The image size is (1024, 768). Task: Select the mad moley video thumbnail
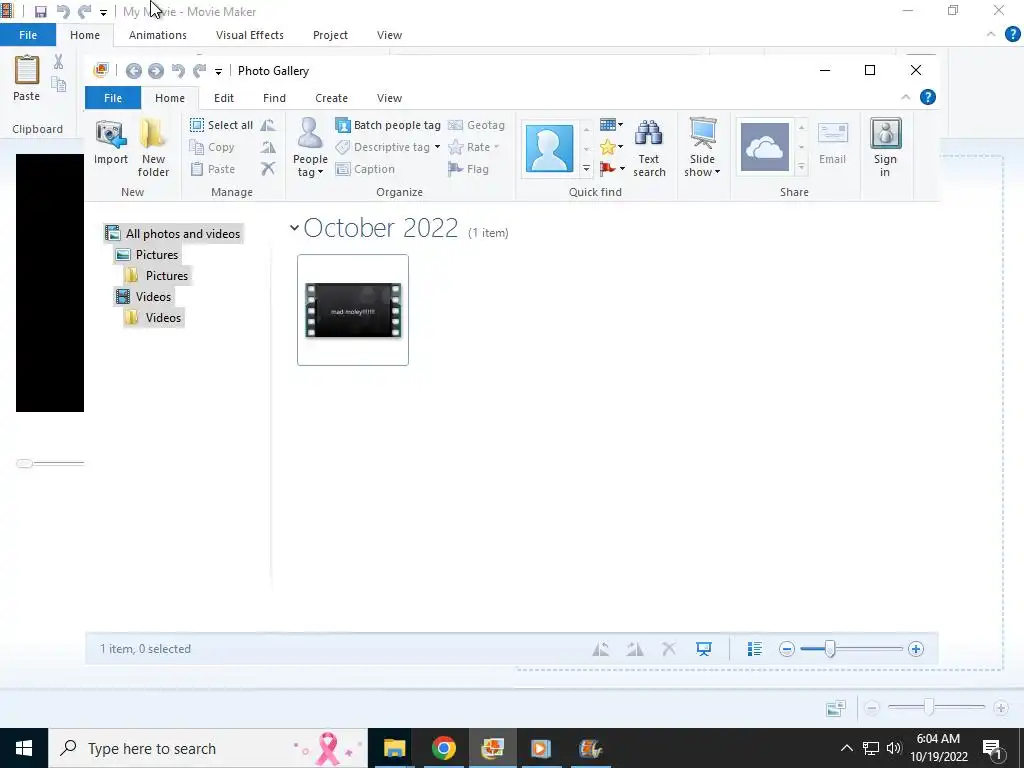(x=353, y=310)
